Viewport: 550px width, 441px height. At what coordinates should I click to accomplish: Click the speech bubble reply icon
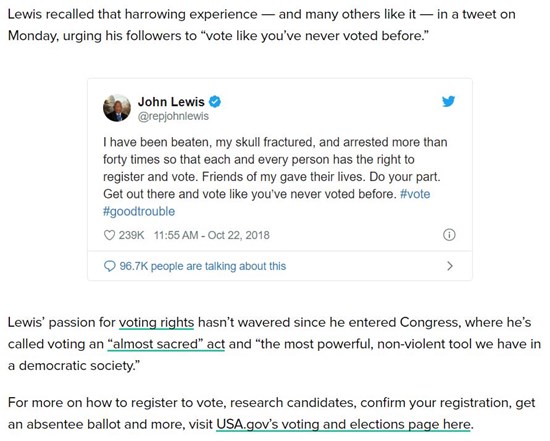point(109,266)
